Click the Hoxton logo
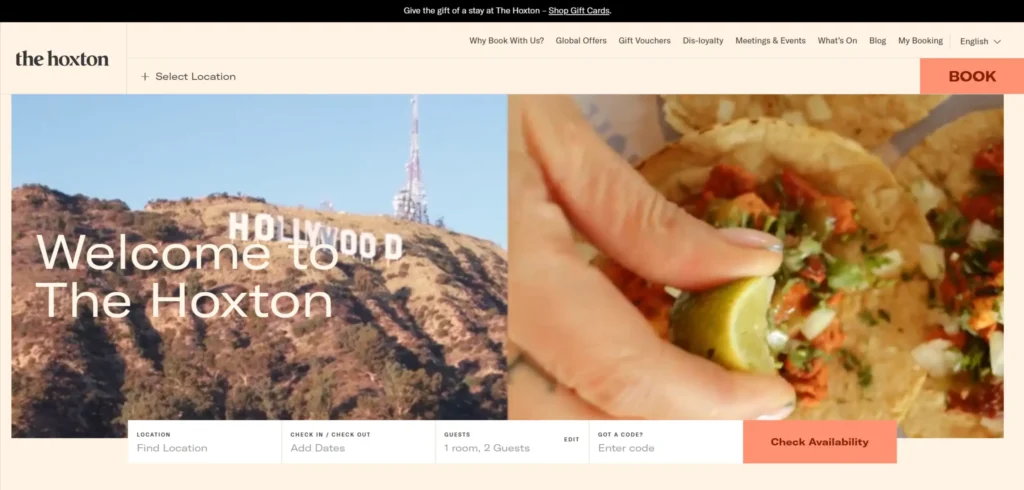Image resolution: width=1024 pixels, height=490 pixels. tap(62, 59)
